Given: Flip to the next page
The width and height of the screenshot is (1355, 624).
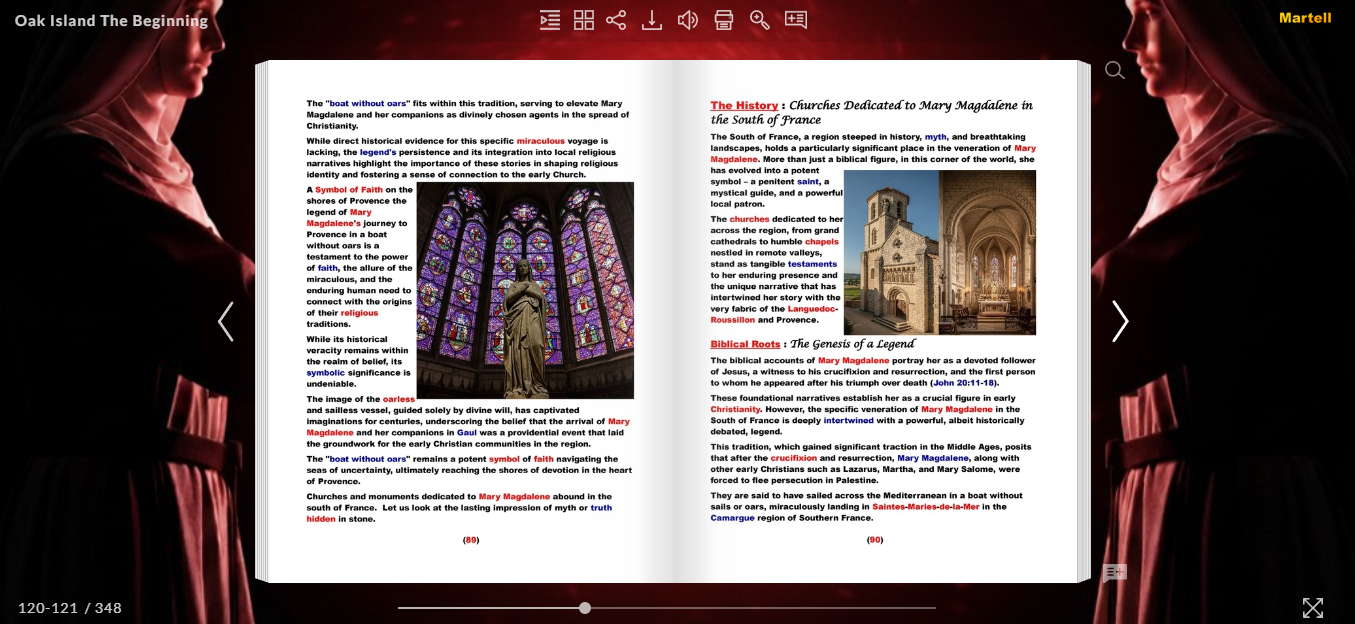Looking at the screenshot, I should coord(1120,322).
